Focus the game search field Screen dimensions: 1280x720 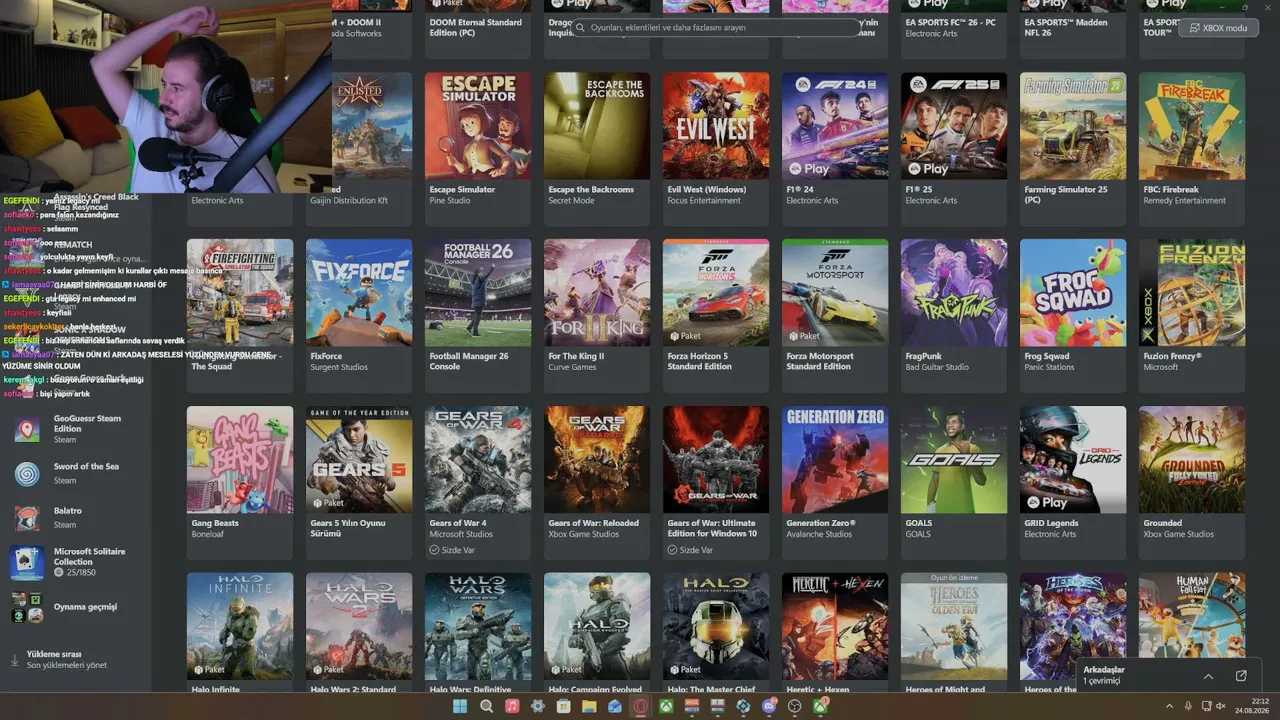716,28
